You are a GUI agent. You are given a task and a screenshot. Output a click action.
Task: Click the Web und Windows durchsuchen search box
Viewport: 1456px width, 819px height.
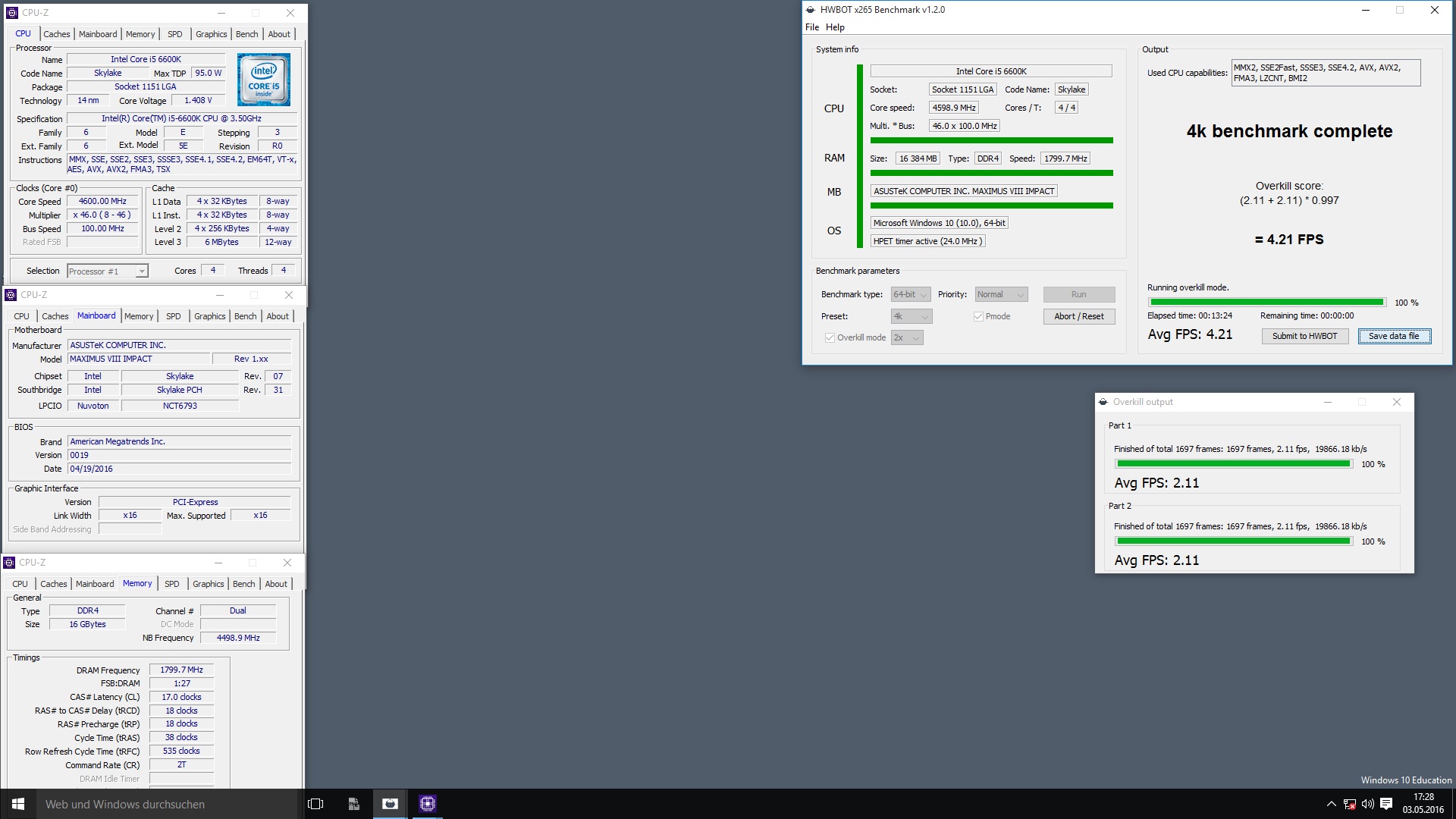[x=167, y=805]
